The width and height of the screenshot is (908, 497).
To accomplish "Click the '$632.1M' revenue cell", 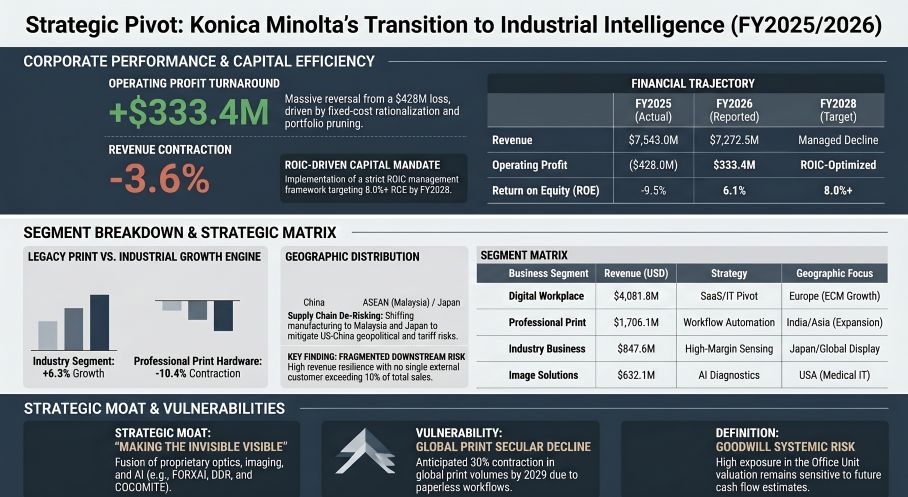I will tap(636, 375).
